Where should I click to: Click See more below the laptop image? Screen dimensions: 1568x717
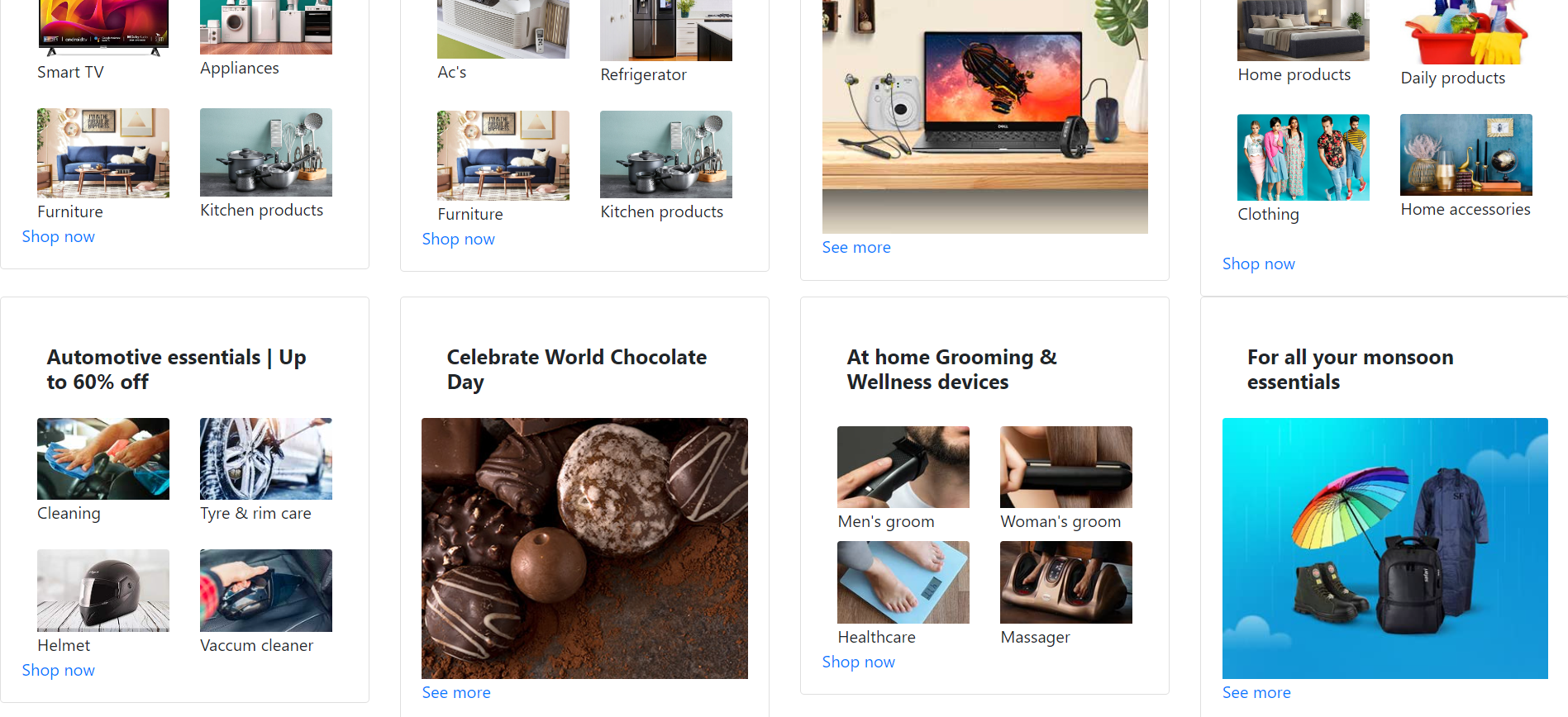856,247
